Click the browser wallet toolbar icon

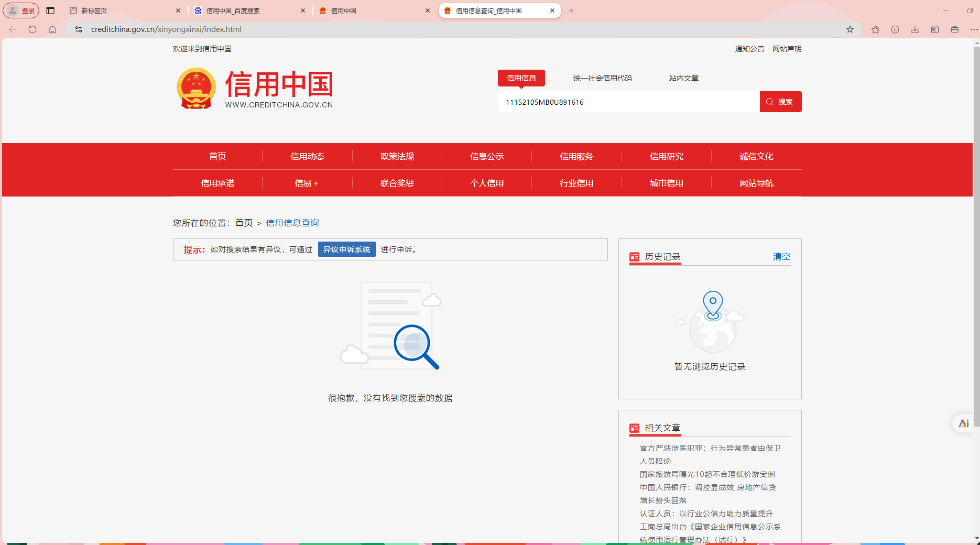click(x=955, y=29)
